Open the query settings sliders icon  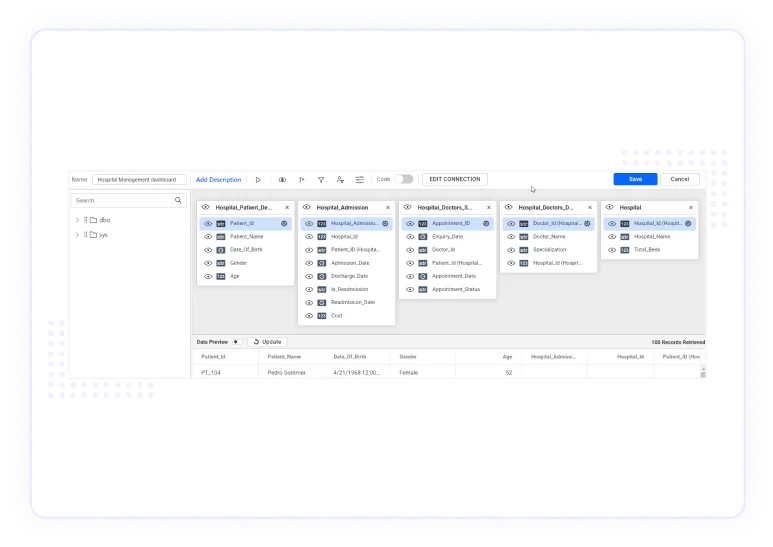tap(360, 180)
